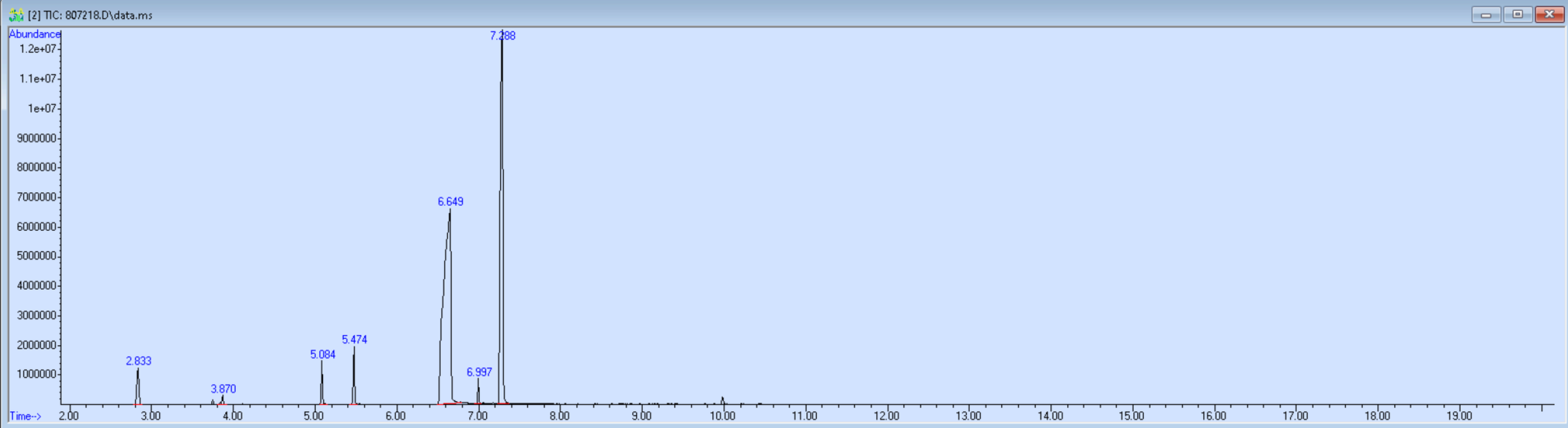Click the 8000000 abundance tick label
This screenshot has width=1568, height=428.
coord(36,167)
